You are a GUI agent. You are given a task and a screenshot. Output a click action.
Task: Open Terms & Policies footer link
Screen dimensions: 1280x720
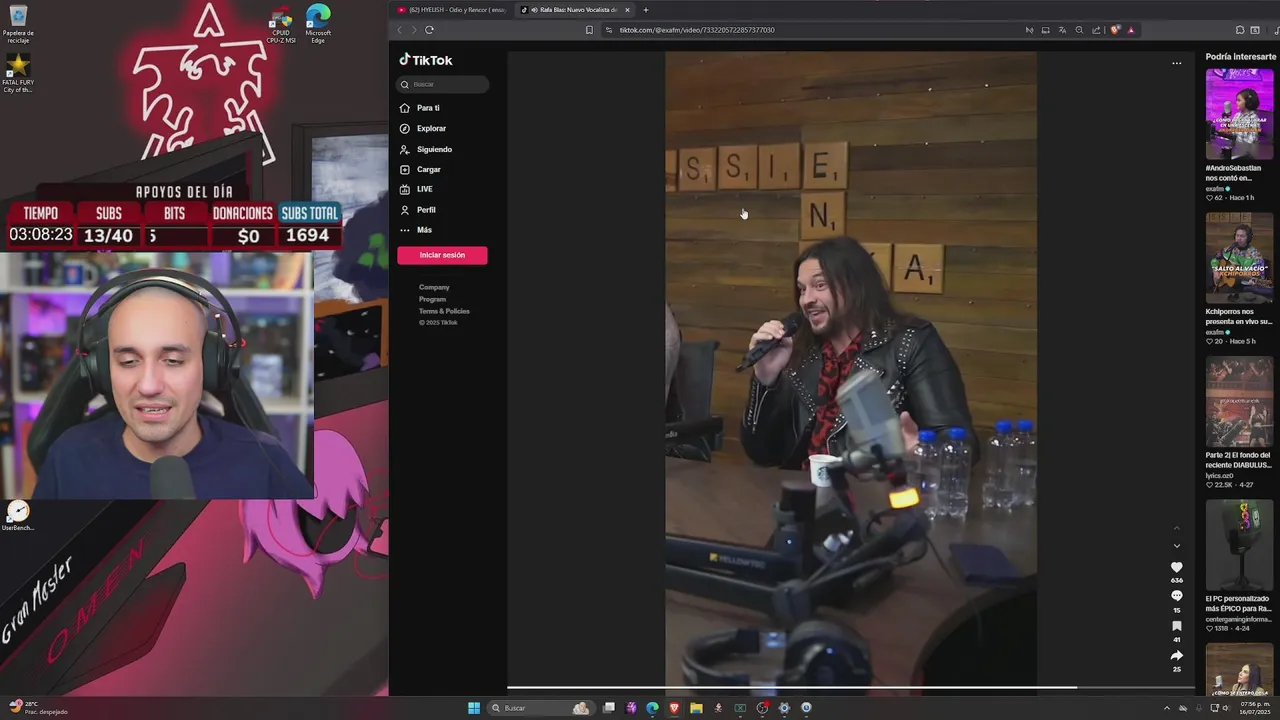(444, 311)
